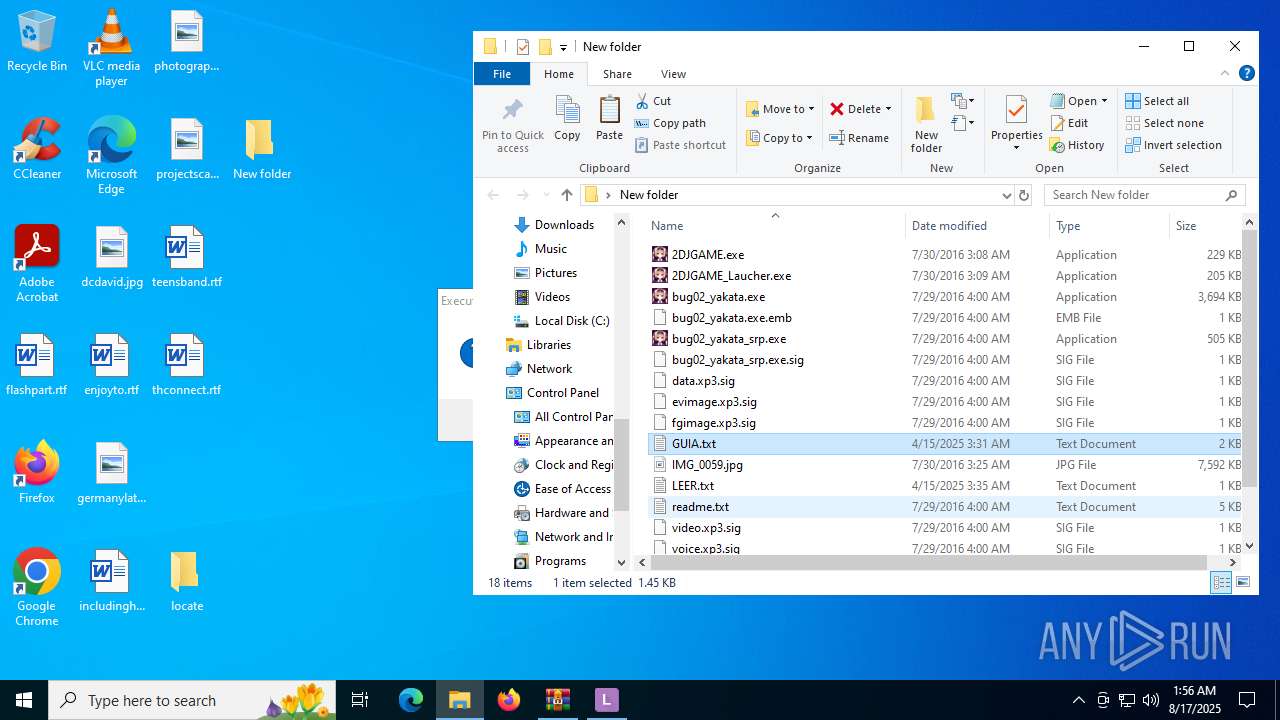Image resolution: width=1280 pixels, height=720 pixels.
Task: Click WinRAR taskbar icon
Action: pyautogui.click(x=557, y=700)
